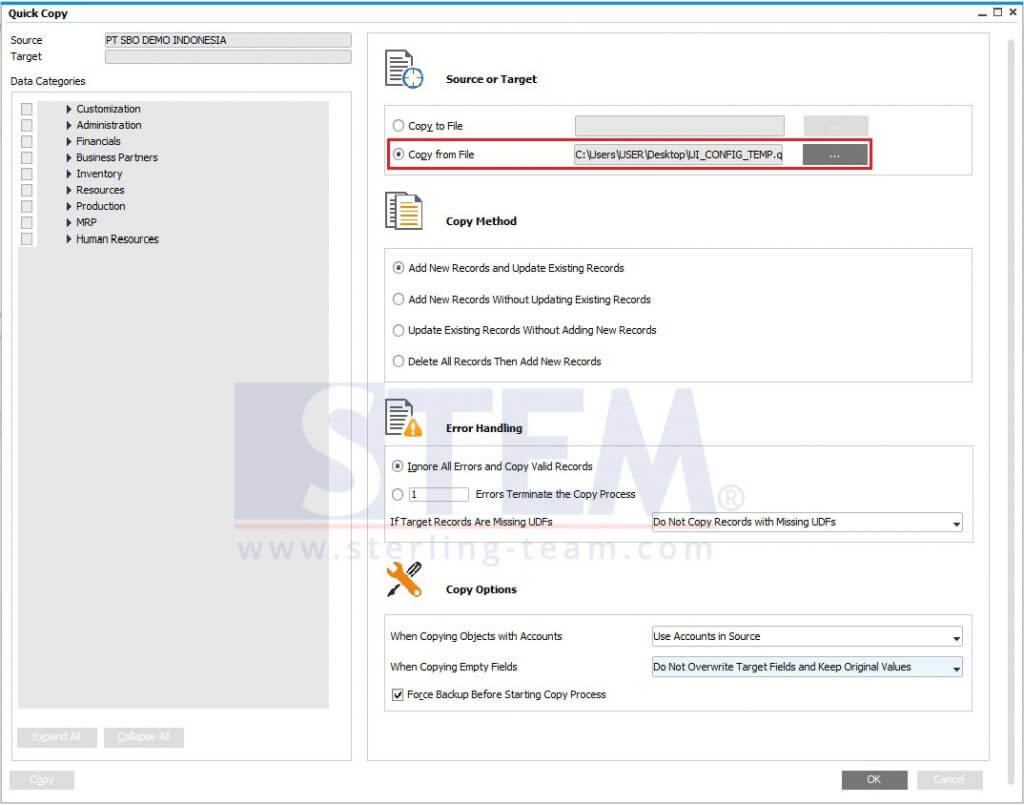Check the Inventory data category checkbox

[27, 173]
